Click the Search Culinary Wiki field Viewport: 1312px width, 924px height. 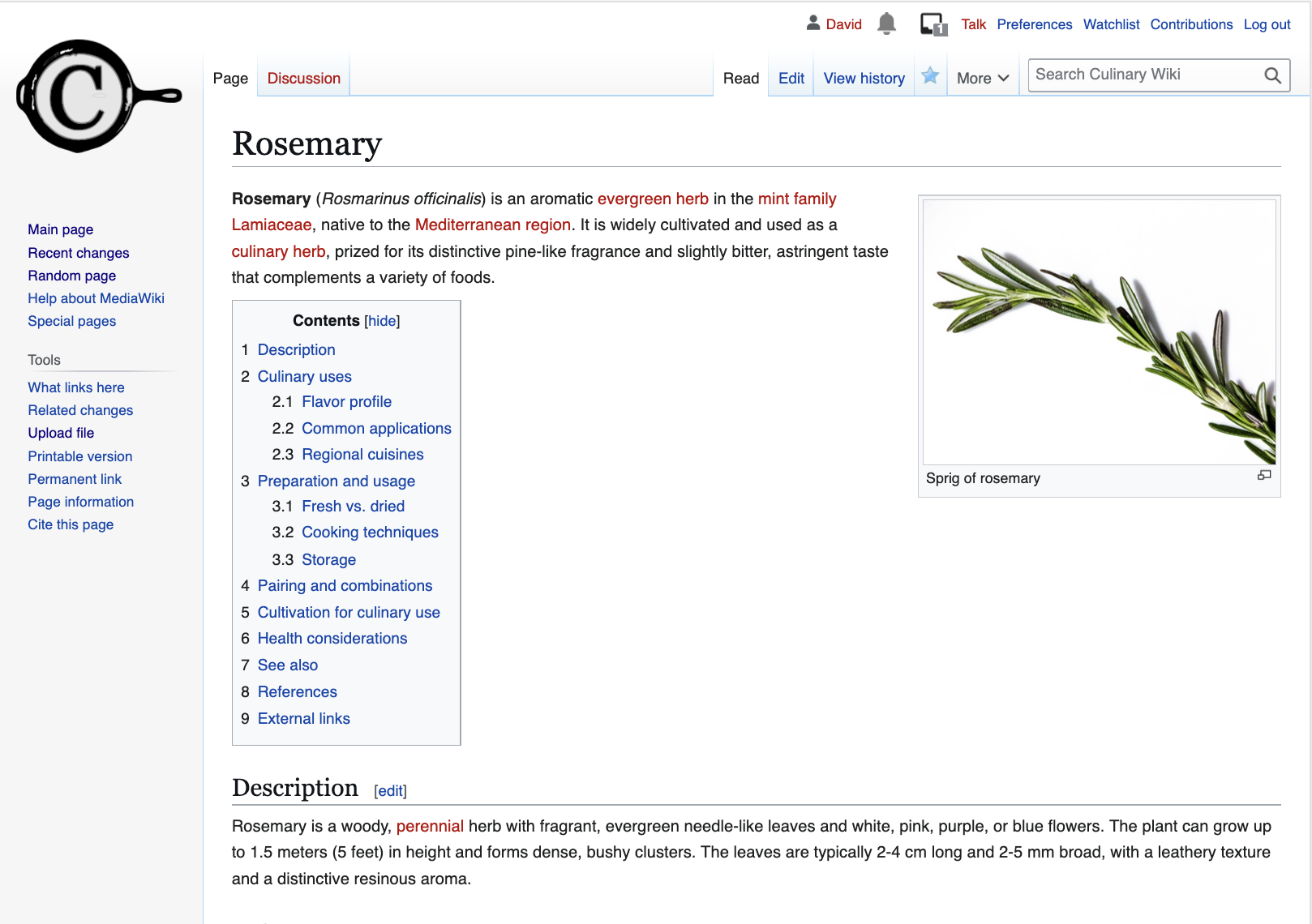[1143, 75]
